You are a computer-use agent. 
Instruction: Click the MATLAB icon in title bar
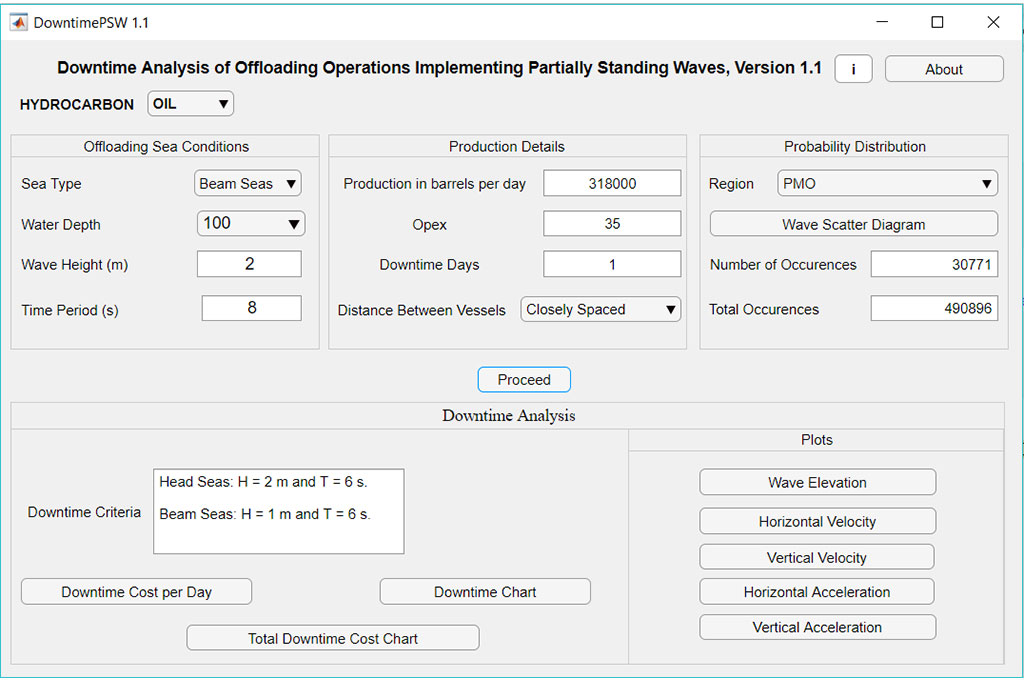click(19, 22)
